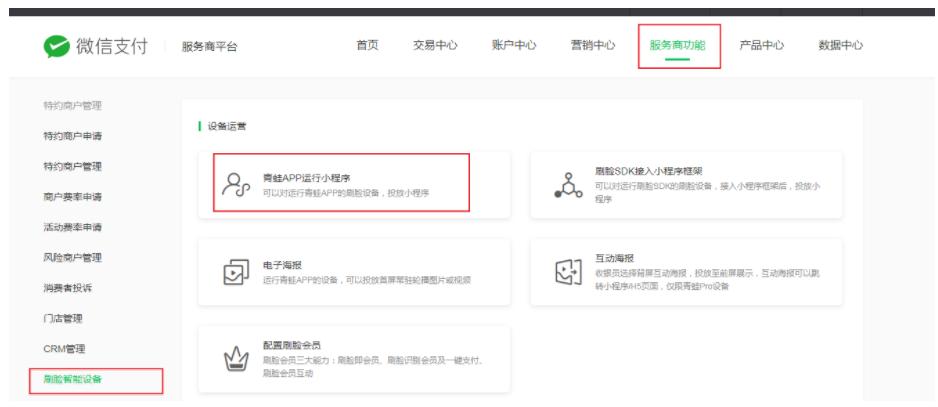Viewport: 938px width, 407px height.
Task: Go to 商户费率申请 in sidebar
Action: pyautogui.click(x=72, y=197)
